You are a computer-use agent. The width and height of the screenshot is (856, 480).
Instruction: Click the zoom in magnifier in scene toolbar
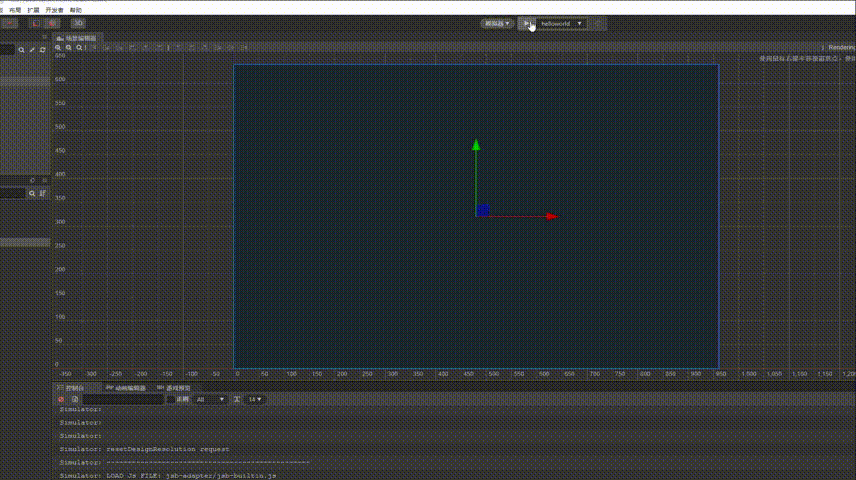pyautogui.click(x=58, y=48)
